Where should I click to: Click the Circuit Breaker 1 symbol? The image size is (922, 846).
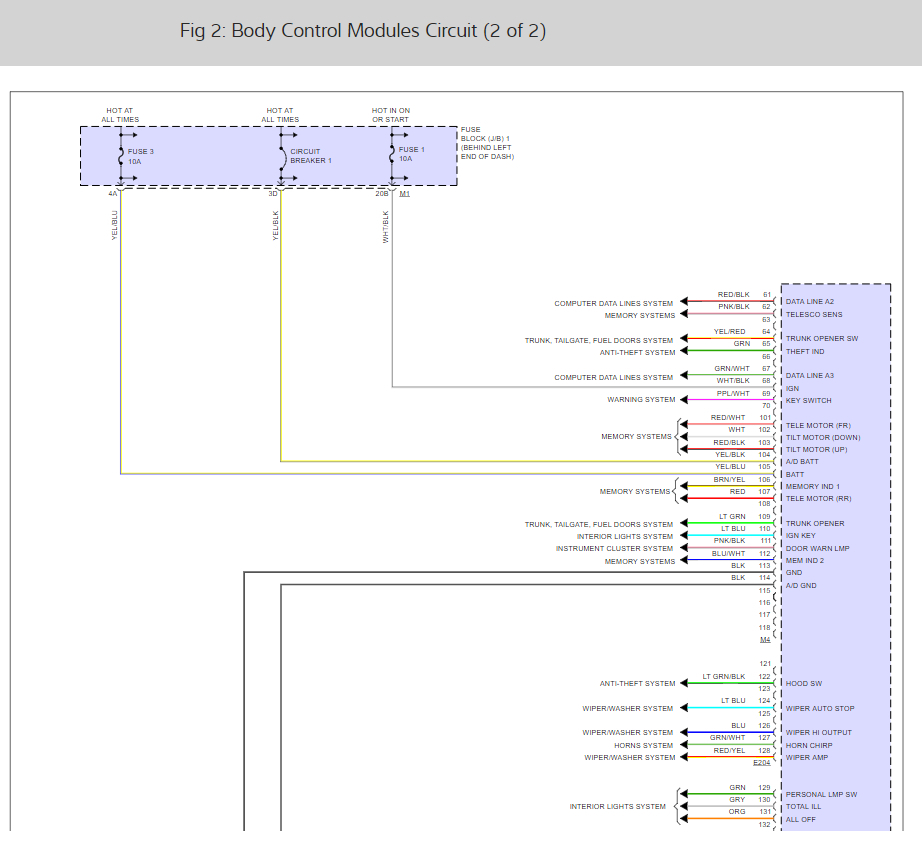281,156
